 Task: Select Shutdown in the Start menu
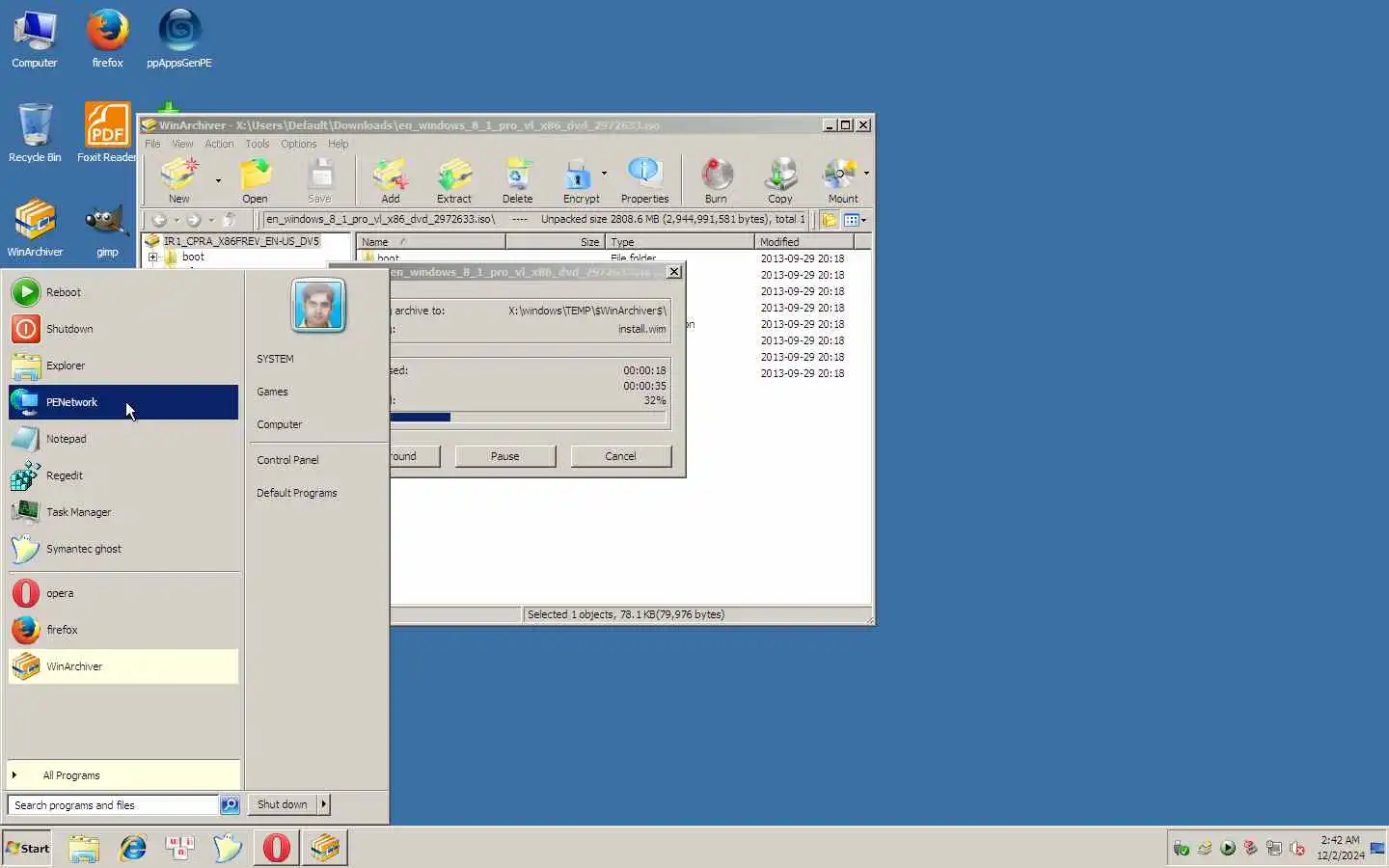pos(123,329)
